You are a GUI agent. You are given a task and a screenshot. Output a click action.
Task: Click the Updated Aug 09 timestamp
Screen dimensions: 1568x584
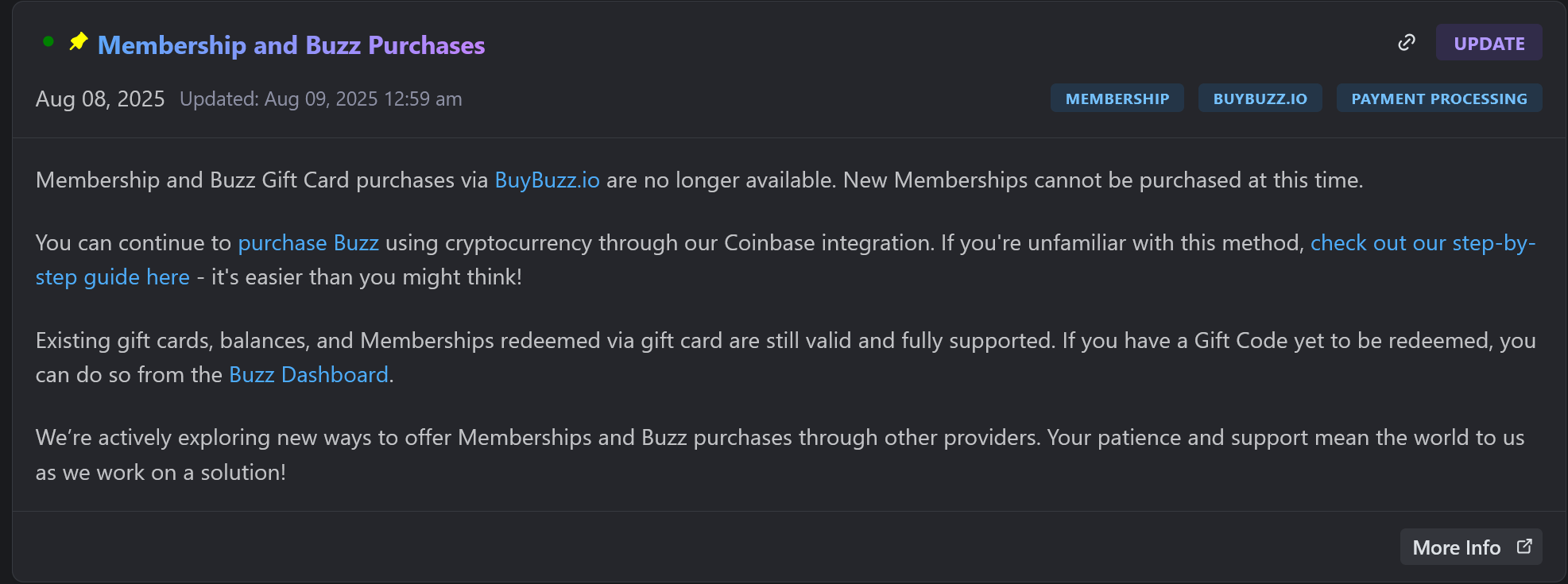click(x=320, y=99)
